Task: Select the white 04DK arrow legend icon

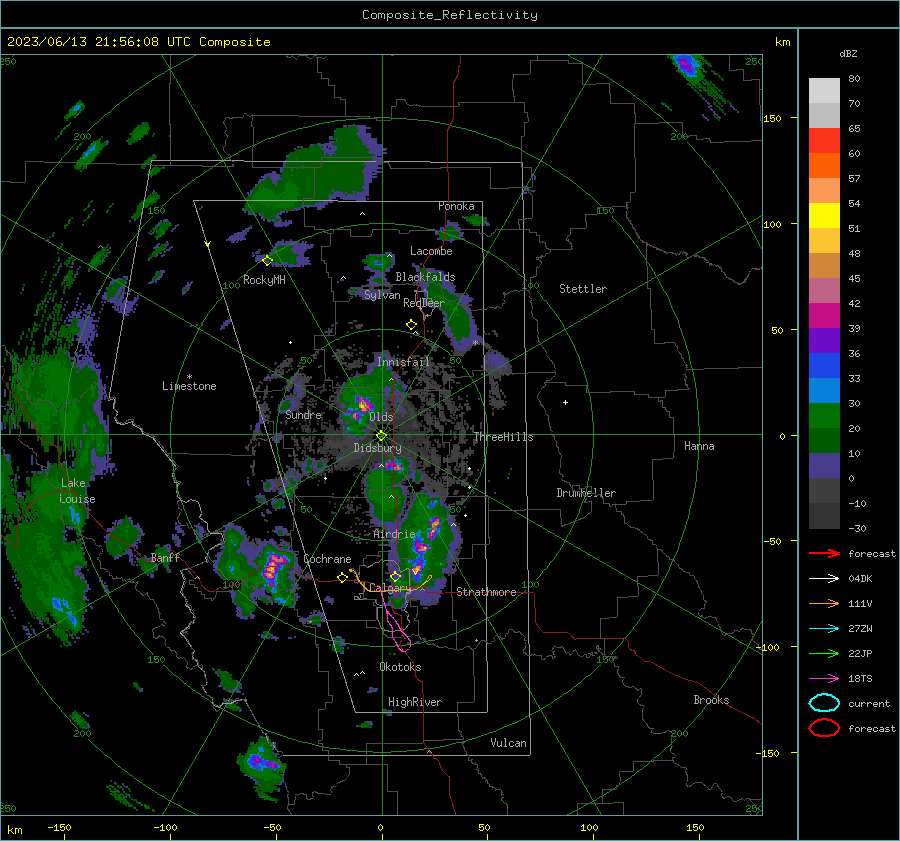Action: coord(824,579)
